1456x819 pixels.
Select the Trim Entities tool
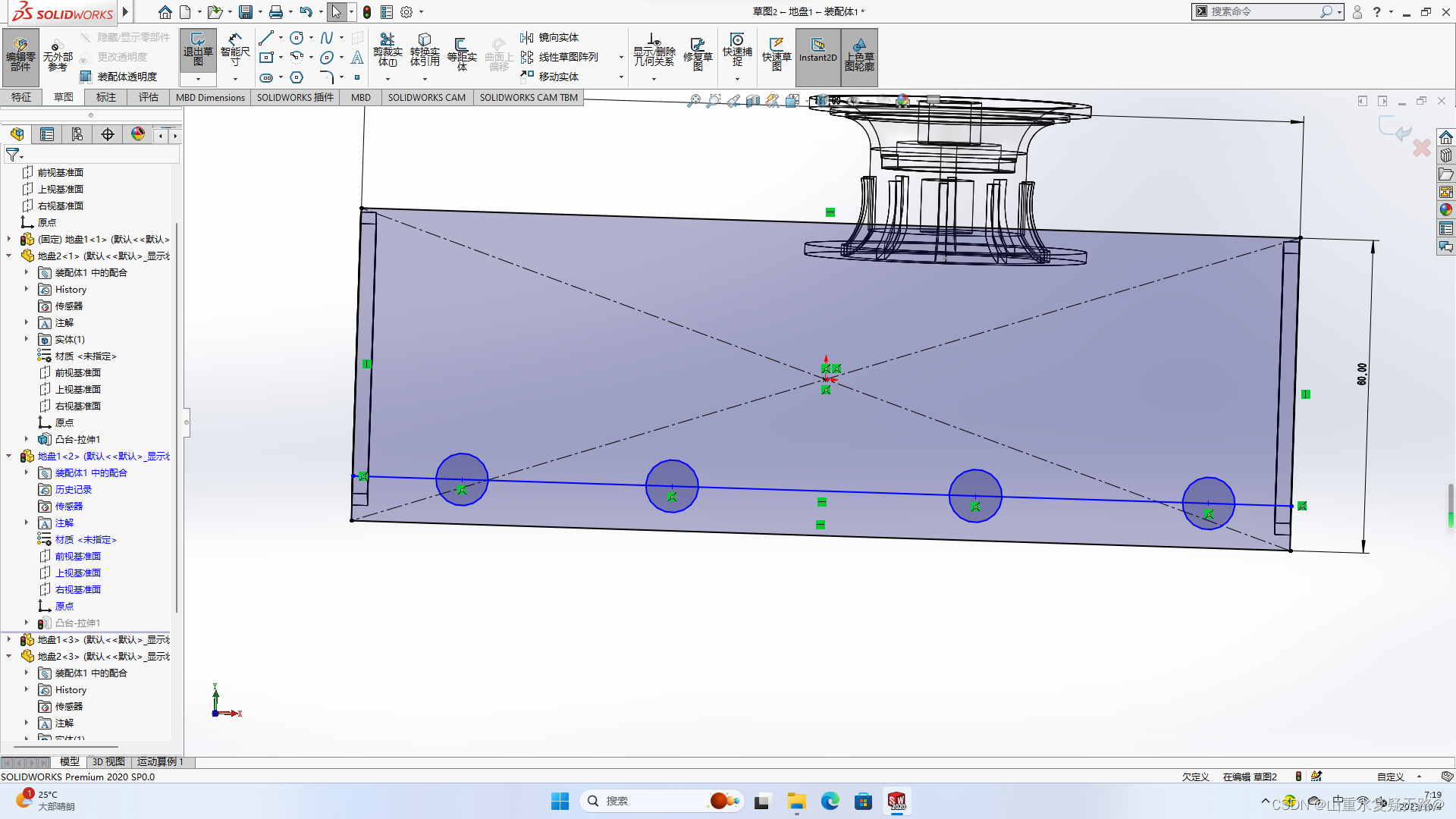point(388,52)
